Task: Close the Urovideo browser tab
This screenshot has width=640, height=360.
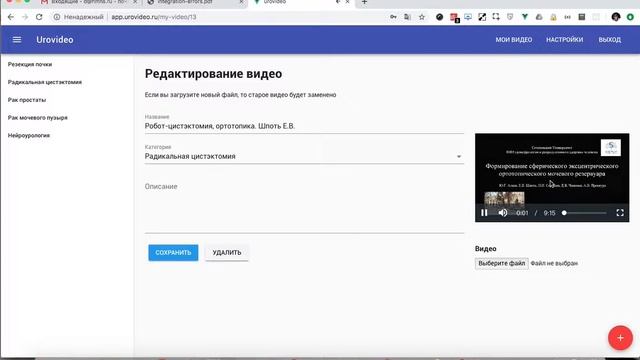Action: tap(347, 2)
